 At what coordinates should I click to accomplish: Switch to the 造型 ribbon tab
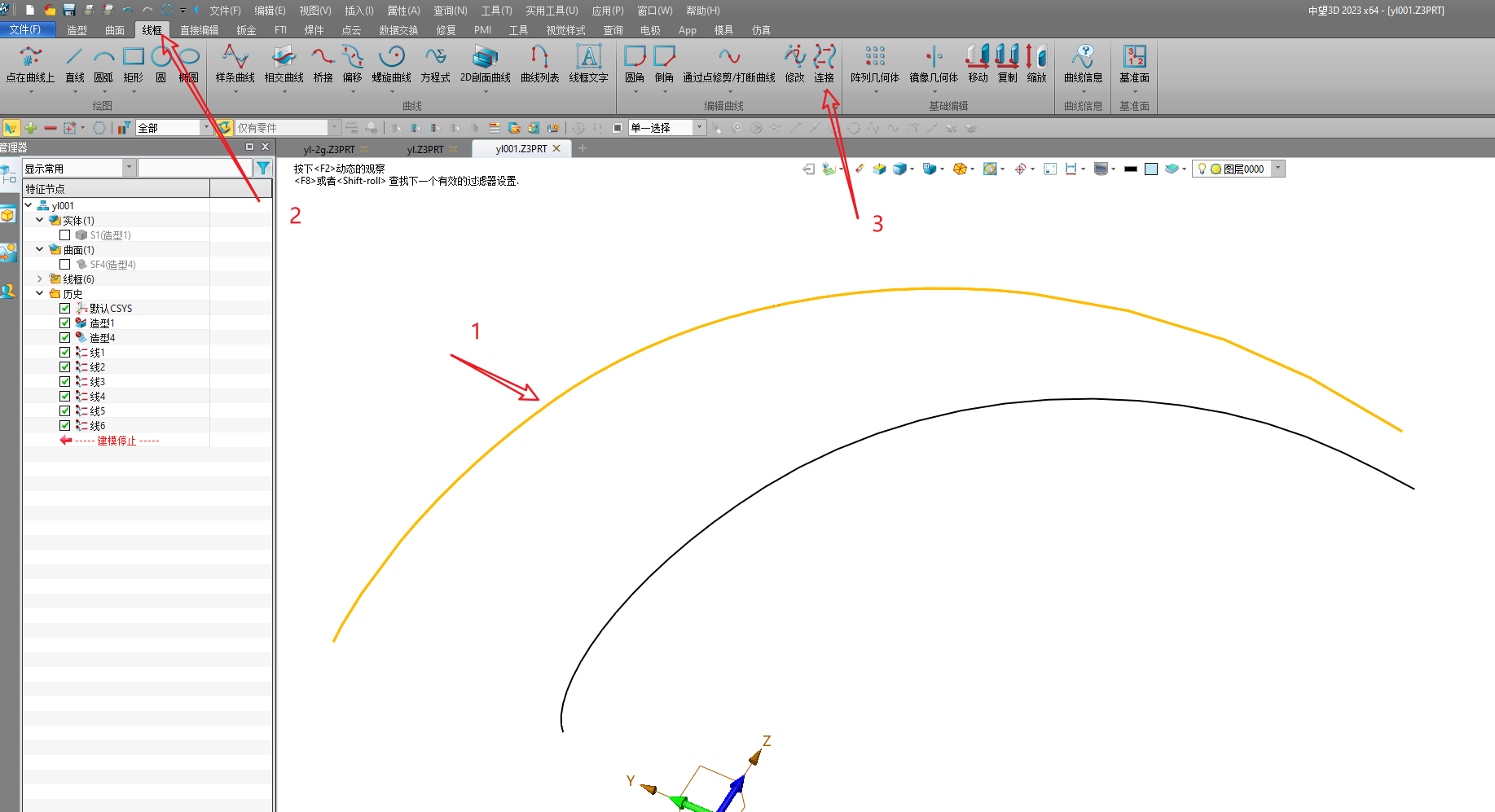tap(77, 30)
